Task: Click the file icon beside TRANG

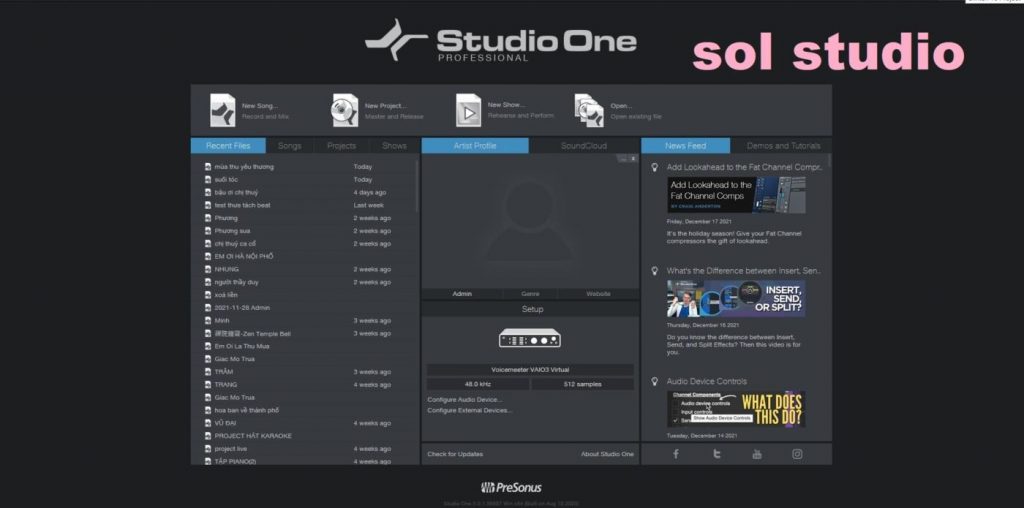Action: (208, 385)
